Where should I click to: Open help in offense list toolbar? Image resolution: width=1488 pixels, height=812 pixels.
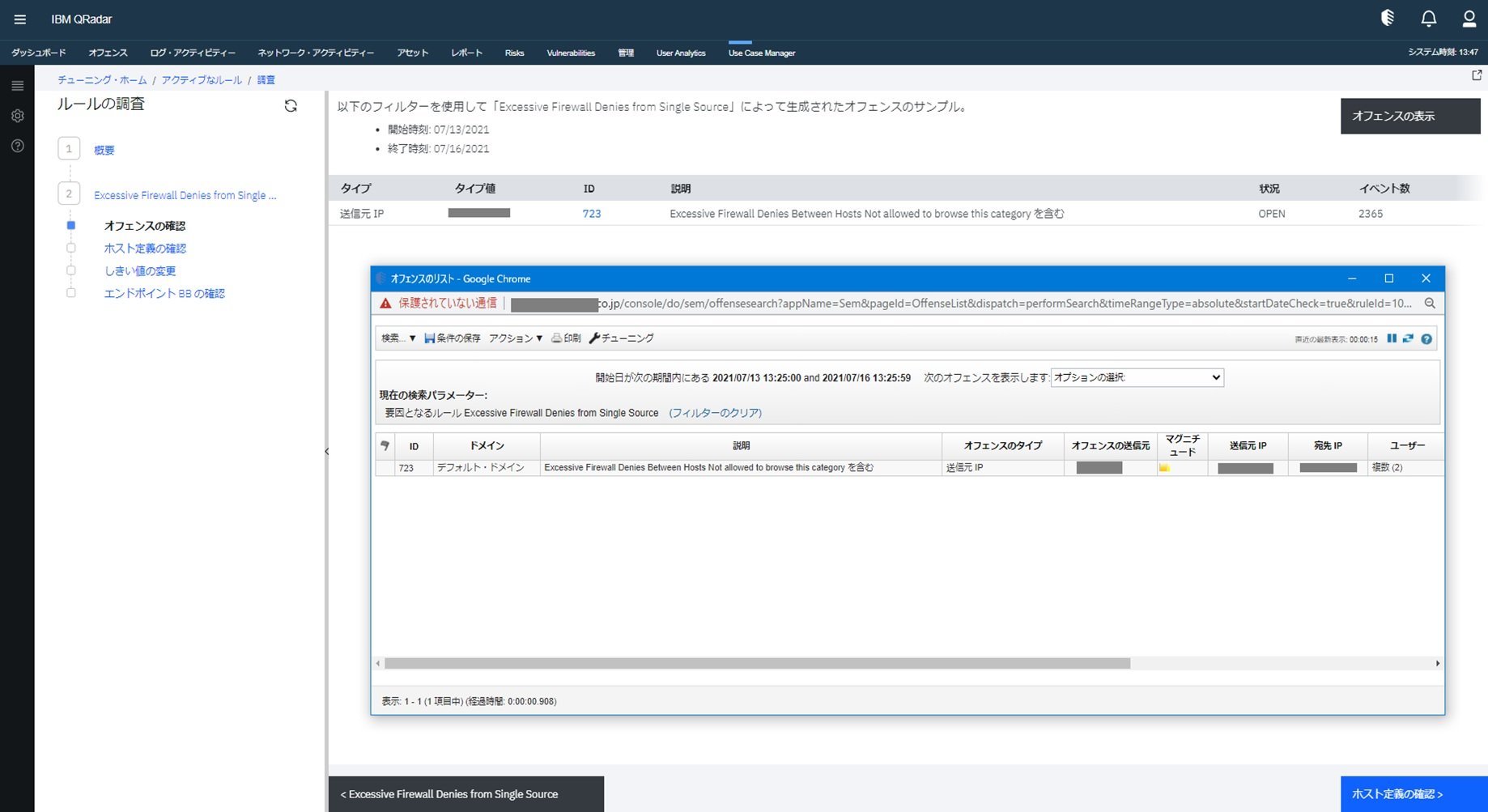[1426, 339]
